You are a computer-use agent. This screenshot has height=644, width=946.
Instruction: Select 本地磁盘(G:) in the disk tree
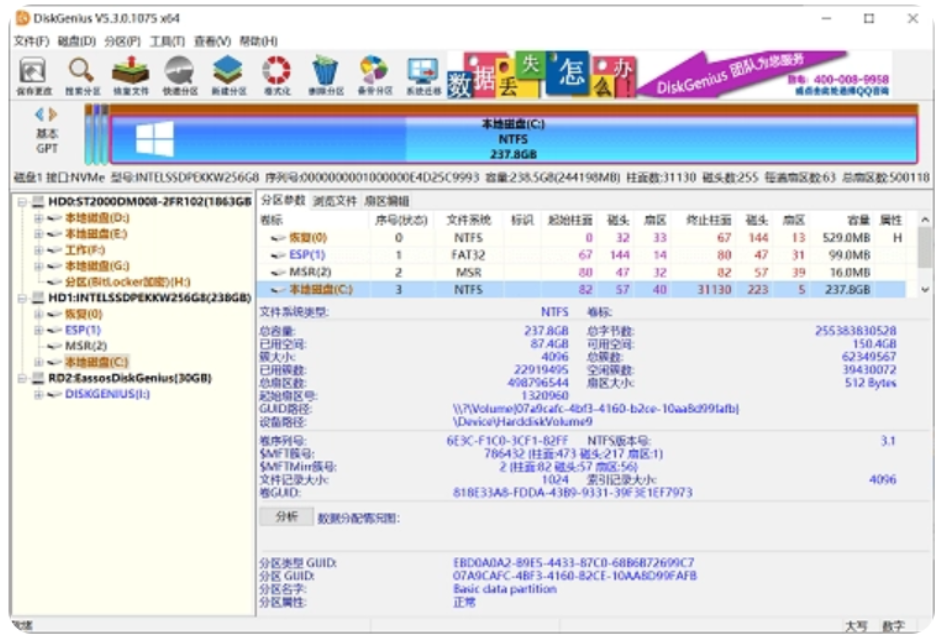coord(97,266)
